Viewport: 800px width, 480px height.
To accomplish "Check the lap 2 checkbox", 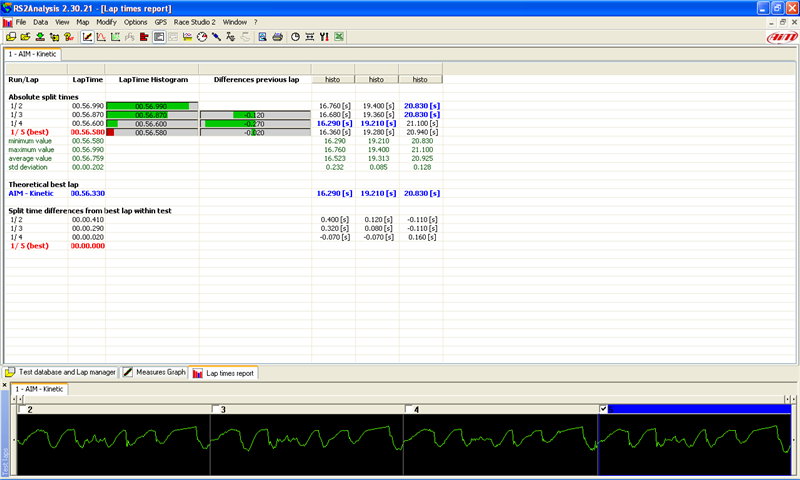I will [x=21, y=409].
